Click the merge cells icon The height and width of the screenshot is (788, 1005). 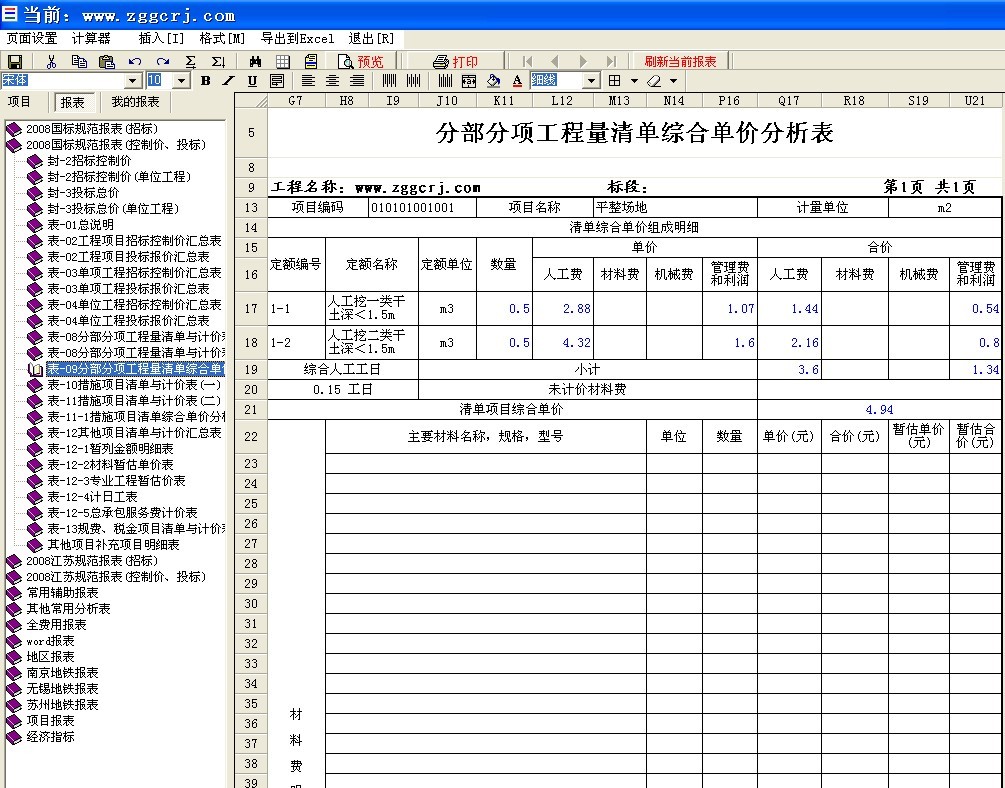(469, 81)
